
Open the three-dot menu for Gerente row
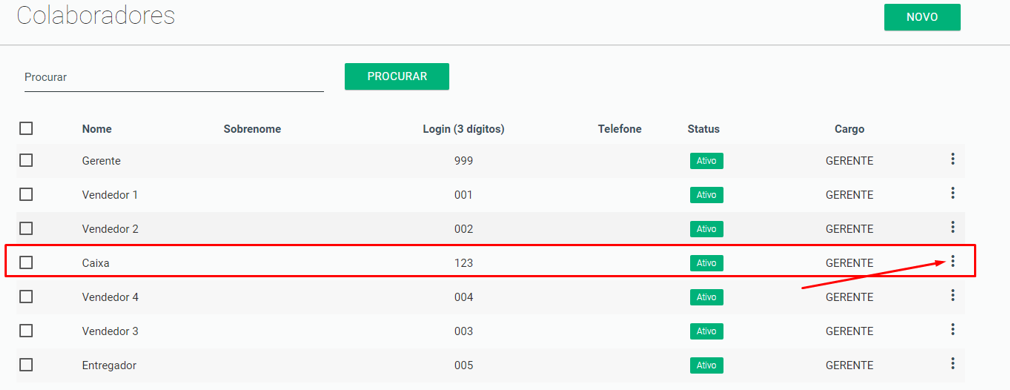pyautogui.click(x=953, y=159)
